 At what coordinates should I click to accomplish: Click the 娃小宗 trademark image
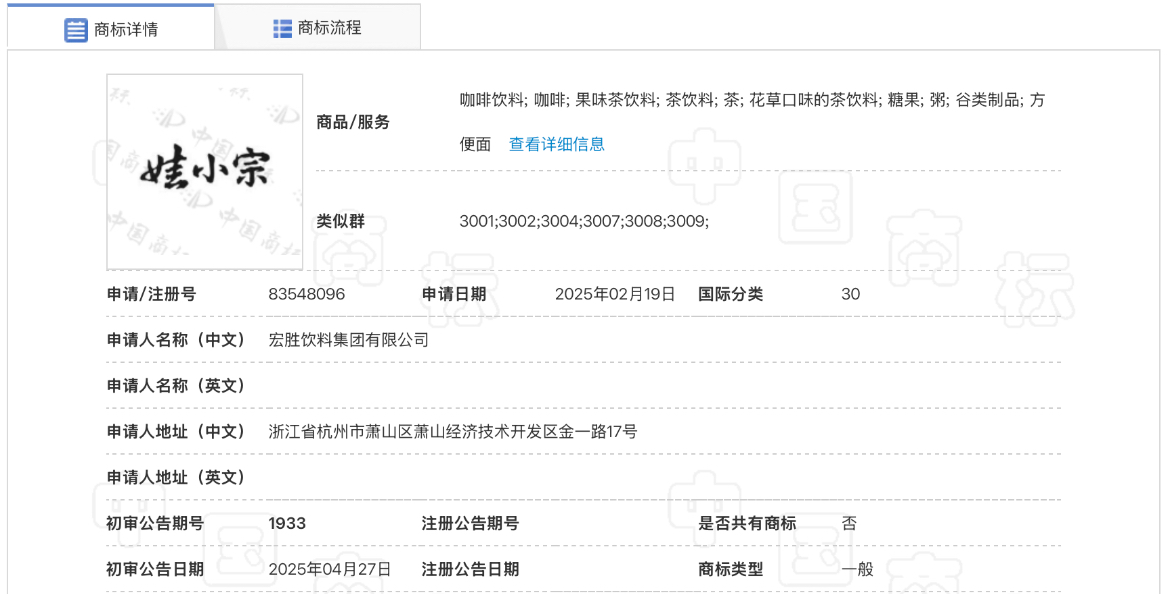click(x=204, y=171)
